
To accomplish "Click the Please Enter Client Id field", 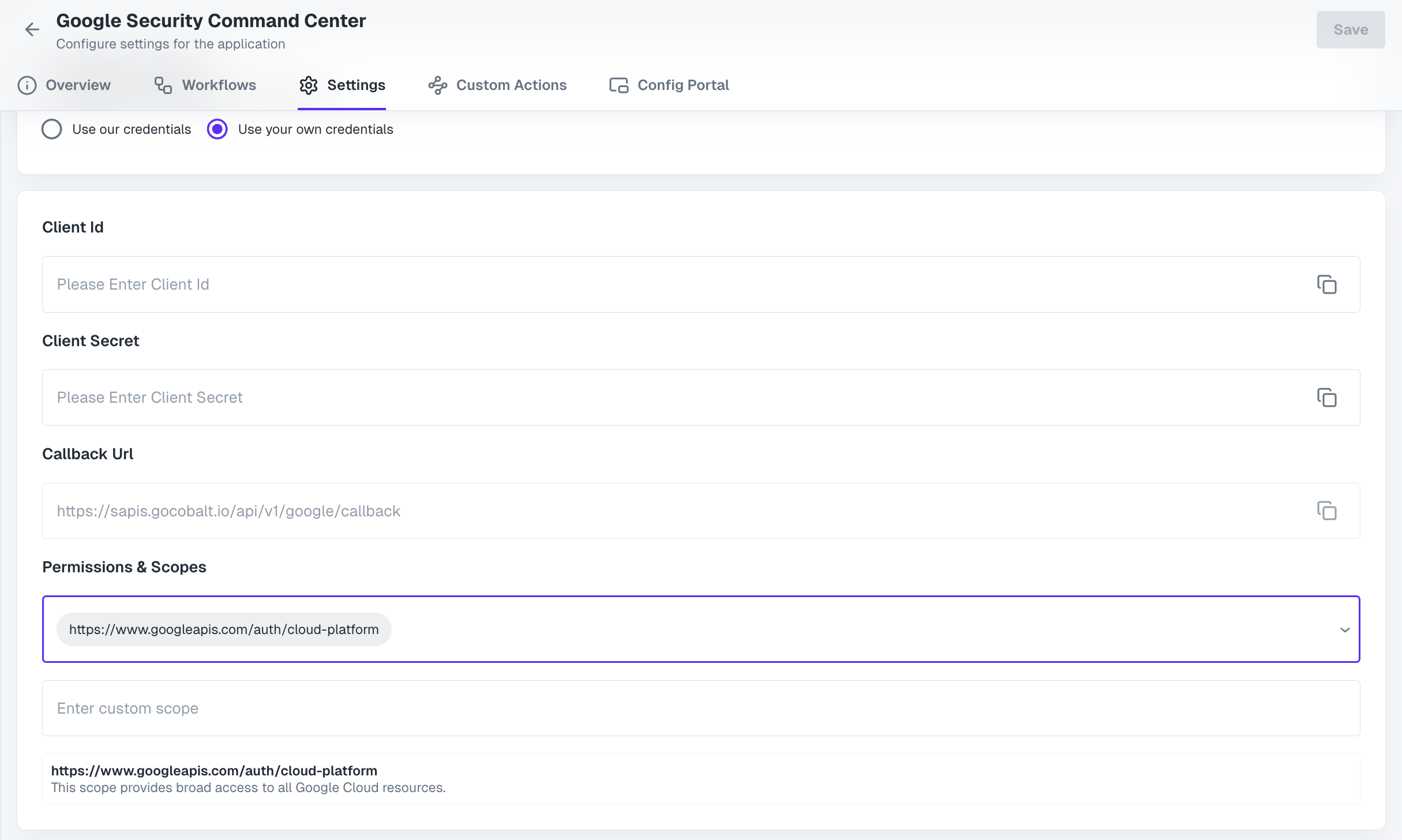I will (346, 284).
